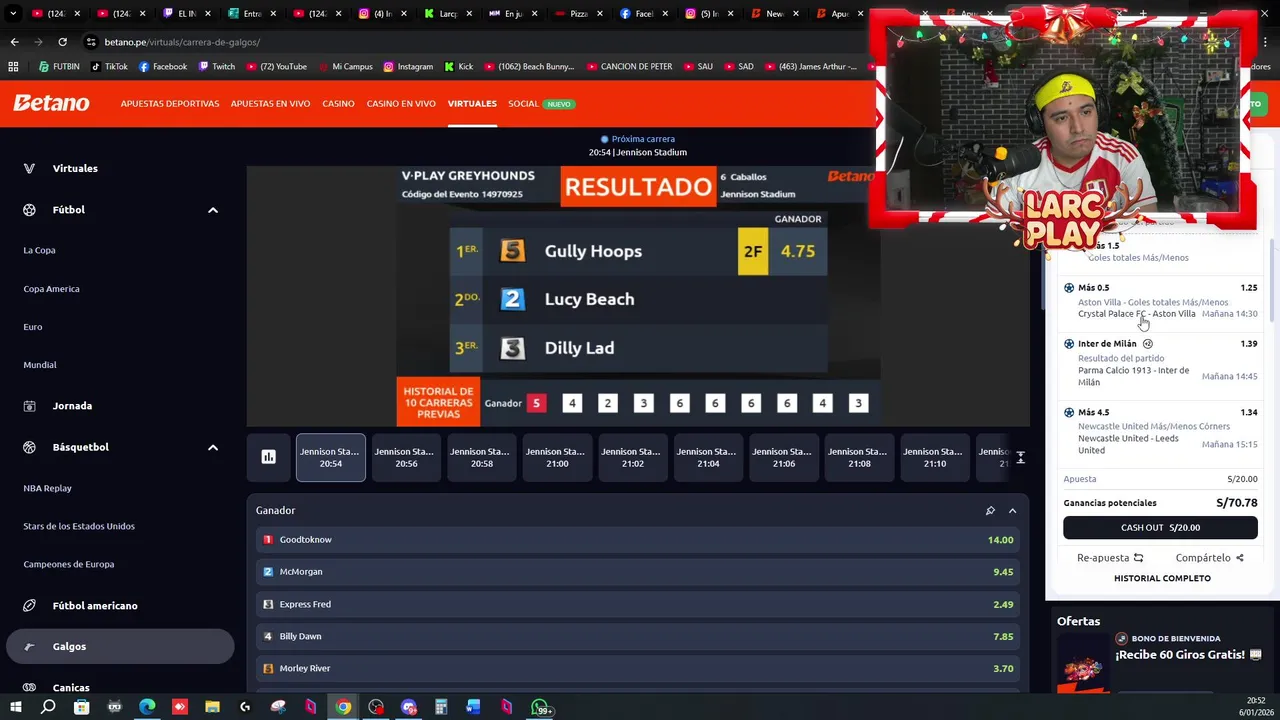Open Microsoft Word from the taskbar

point(473,707)
